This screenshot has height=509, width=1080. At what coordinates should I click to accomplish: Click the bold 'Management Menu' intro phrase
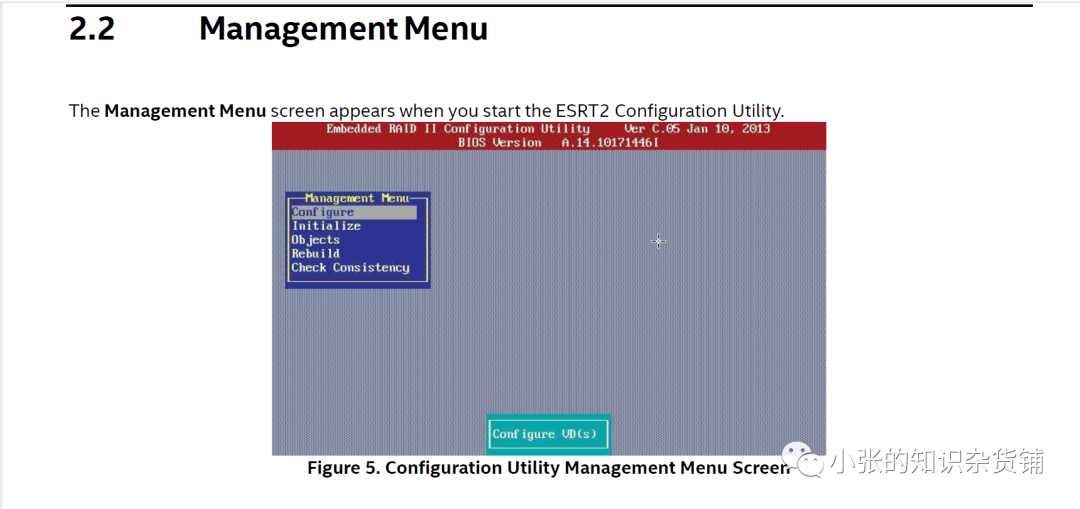185,110
